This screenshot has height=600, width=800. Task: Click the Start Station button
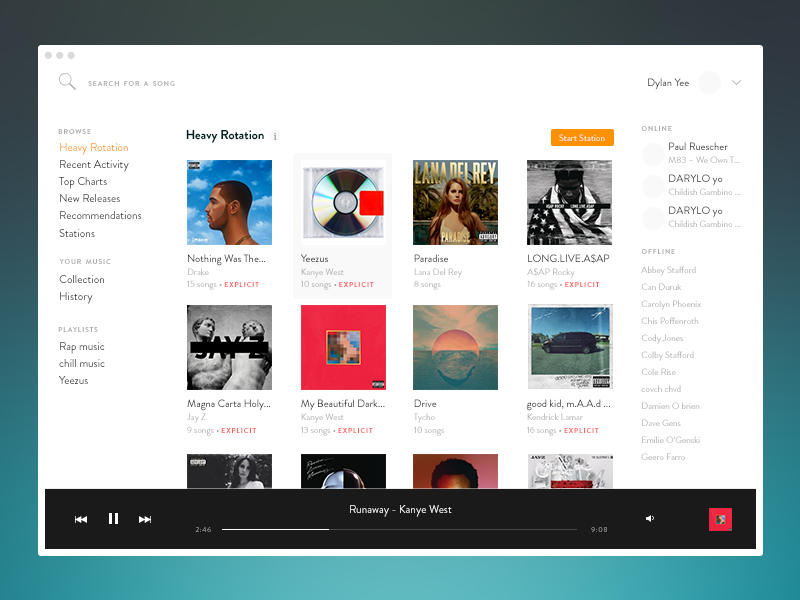[x=582, y=138]
